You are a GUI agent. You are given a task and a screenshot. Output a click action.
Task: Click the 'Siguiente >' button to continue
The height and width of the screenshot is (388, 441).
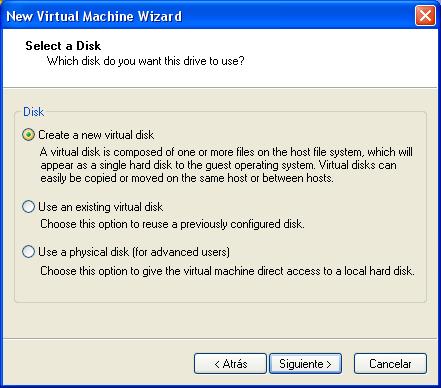(305, 364)
